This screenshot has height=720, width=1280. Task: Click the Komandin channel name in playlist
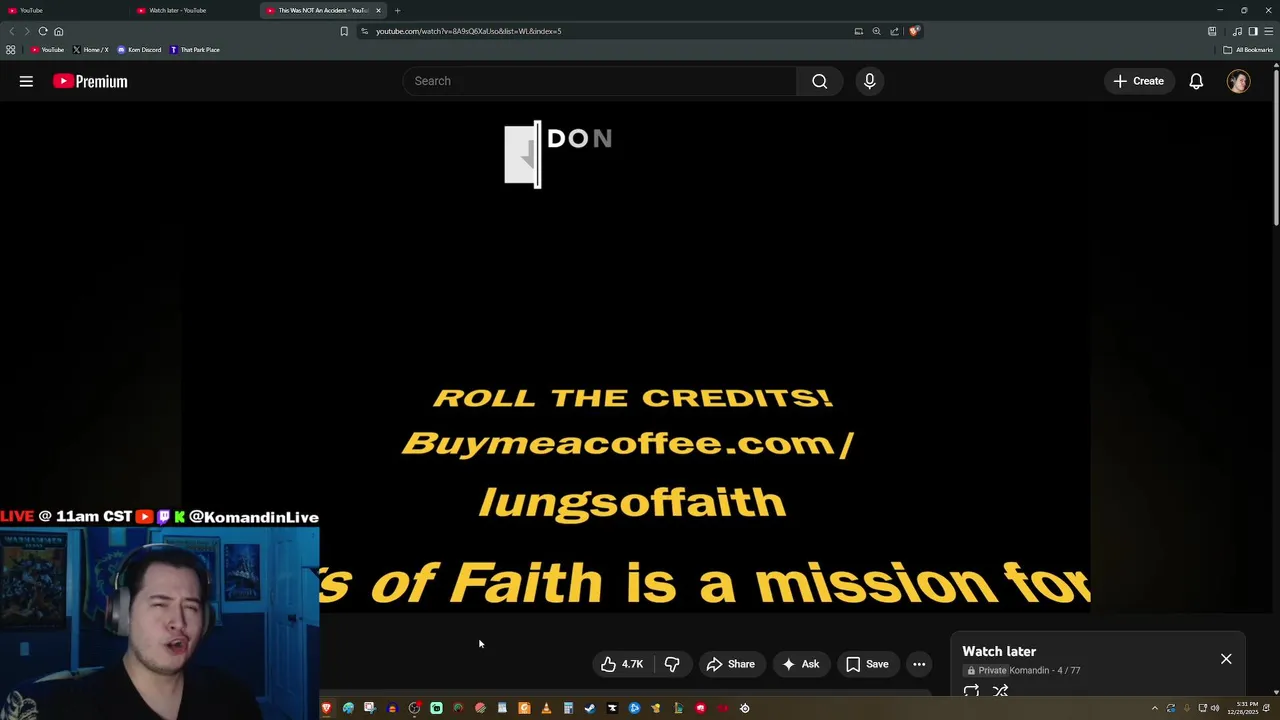1029,671
